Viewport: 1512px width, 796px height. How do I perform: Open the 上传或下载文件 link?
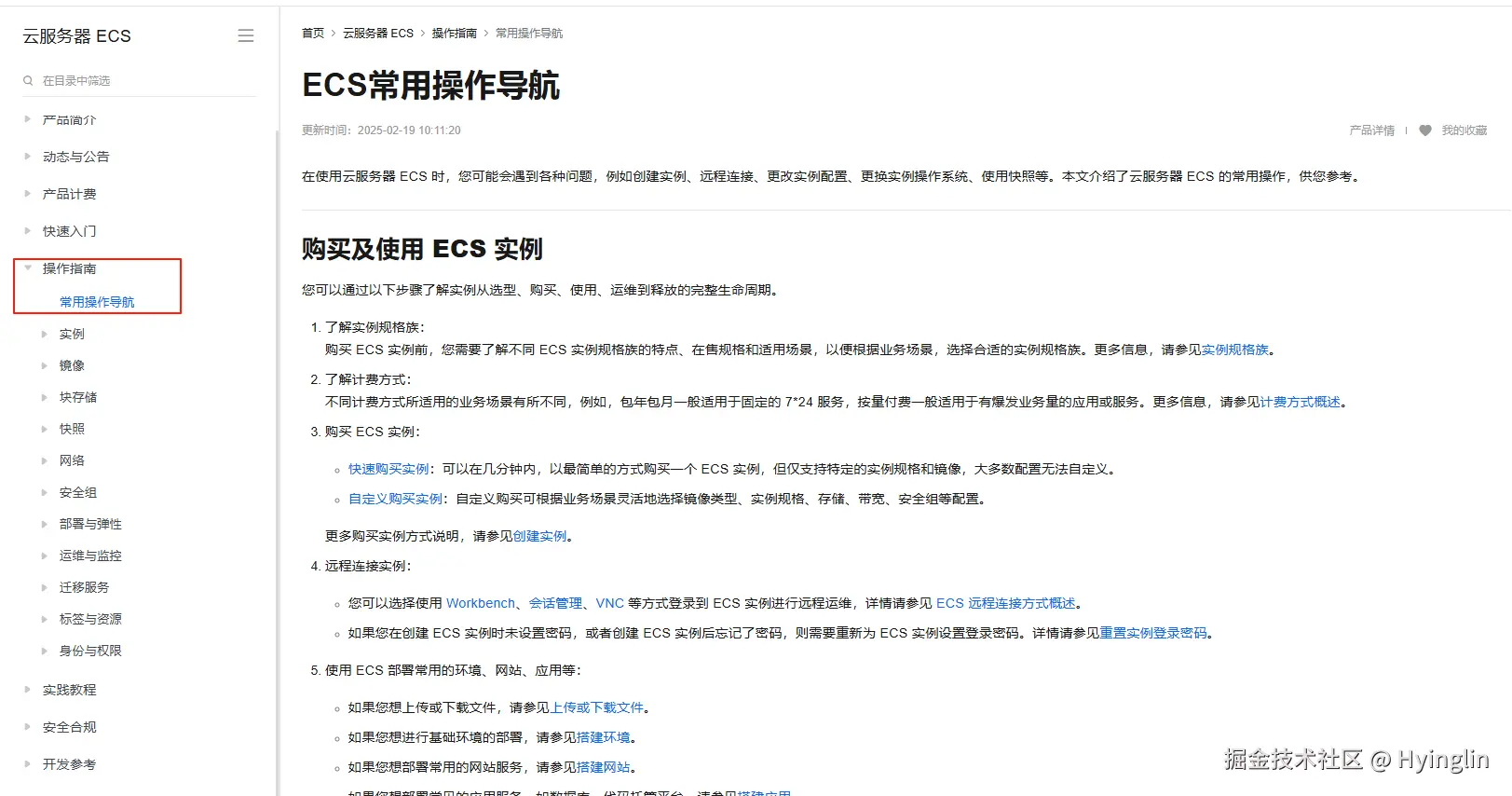pyautogui.click(x=597, y=708)
